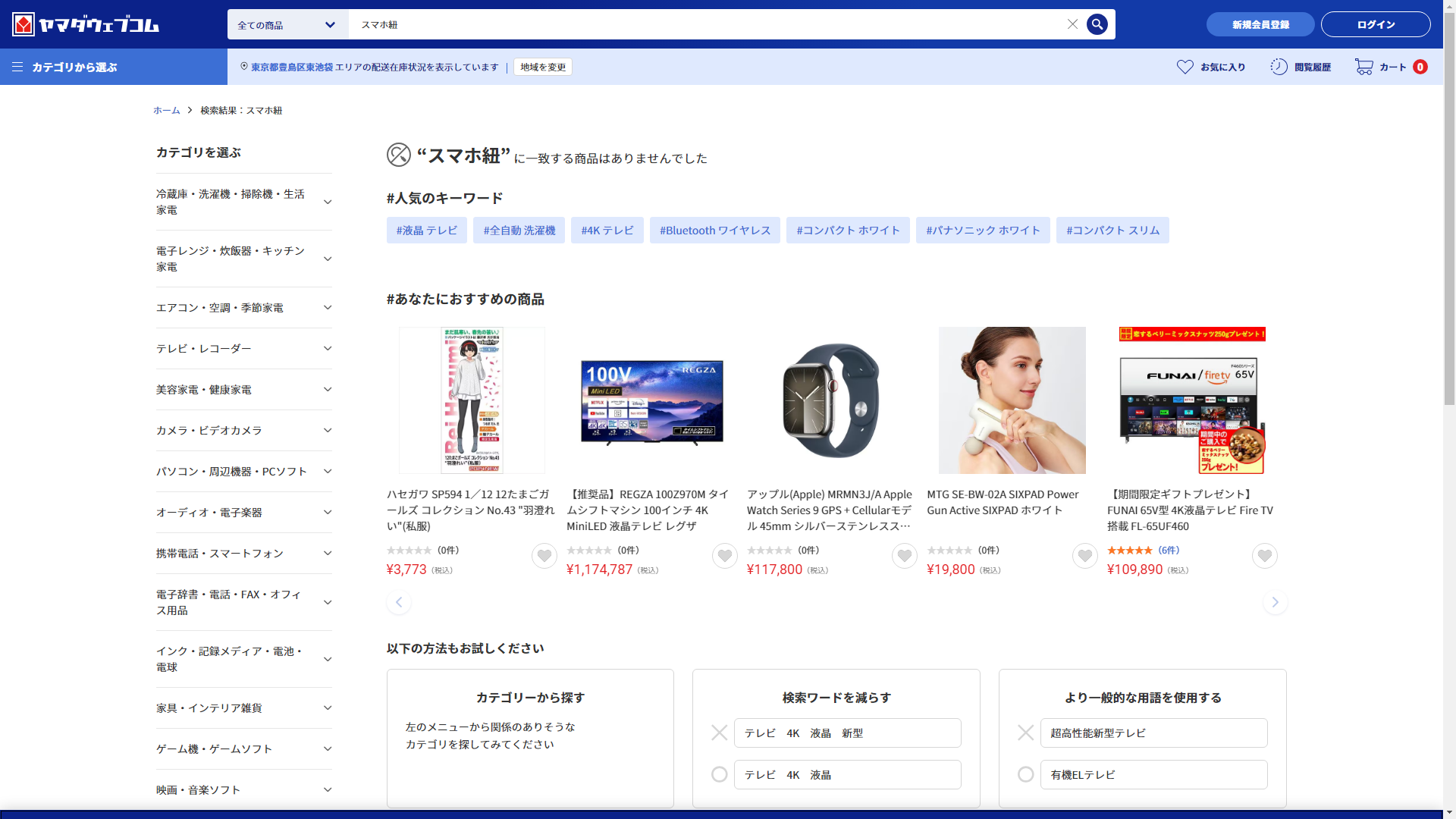Open the shopping cart icon
Image resolution: width=1456 pixels, height=819 pixels.
(1364, 67)
